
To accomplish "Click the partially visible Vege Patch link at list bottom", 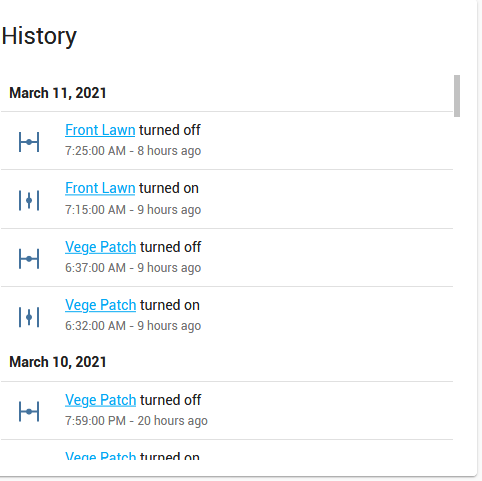I will coord(101,456).
